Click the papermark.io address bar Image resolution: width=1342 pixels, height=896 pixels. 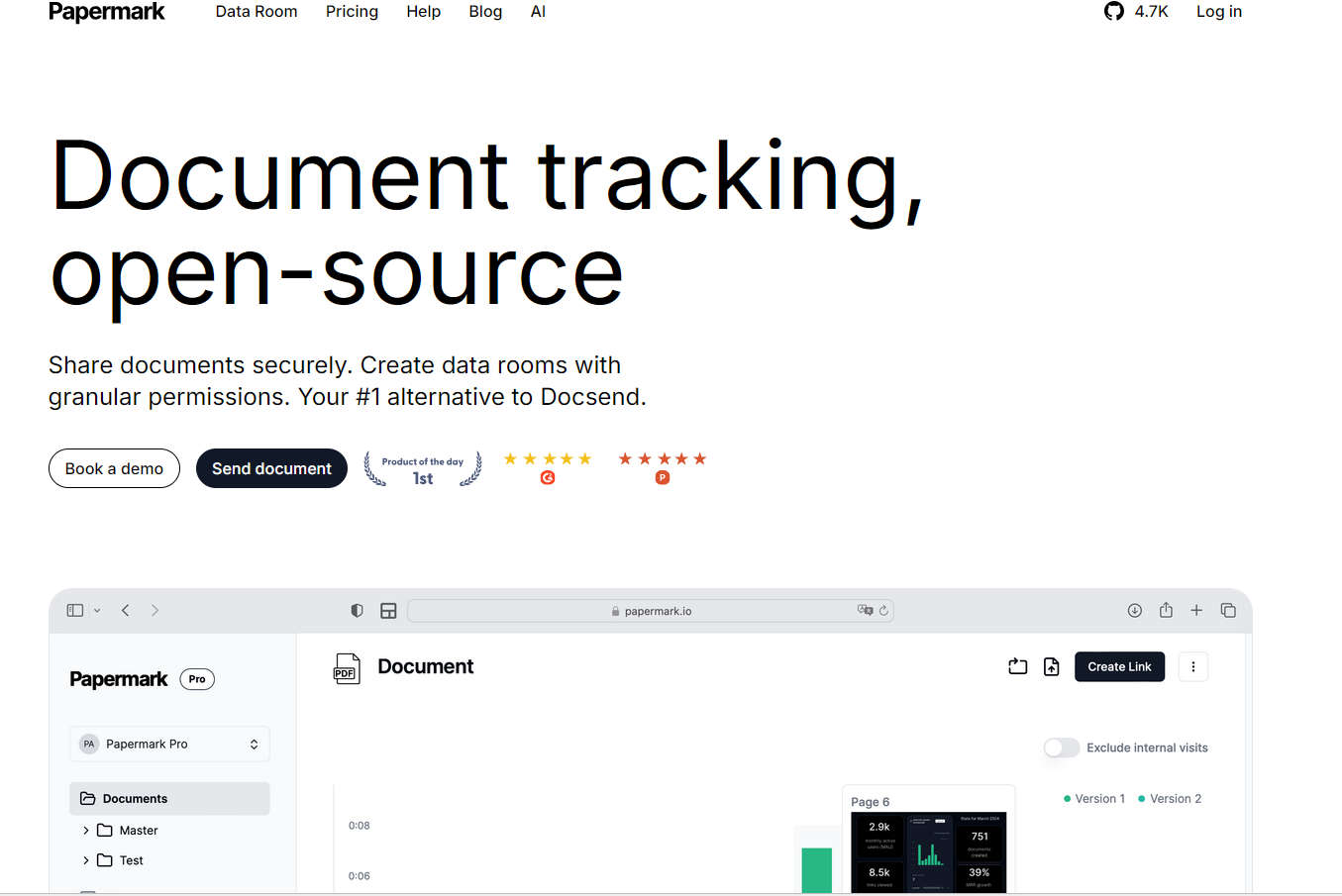coord(651,611)
